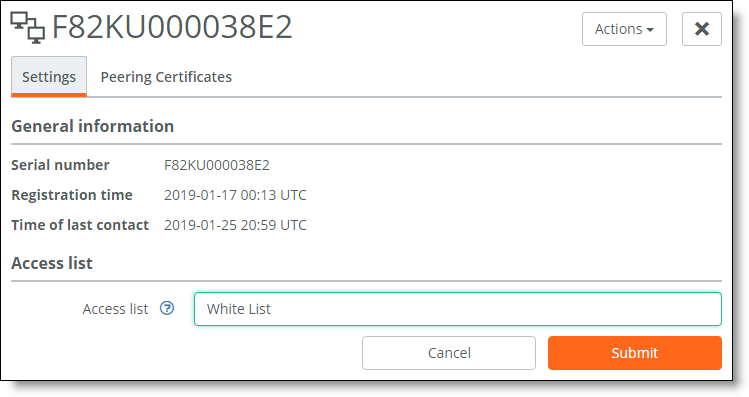The height and width of the screenshot is (397, 749).
Task: Click the Time of last contact label
Action: click(80, 225)
